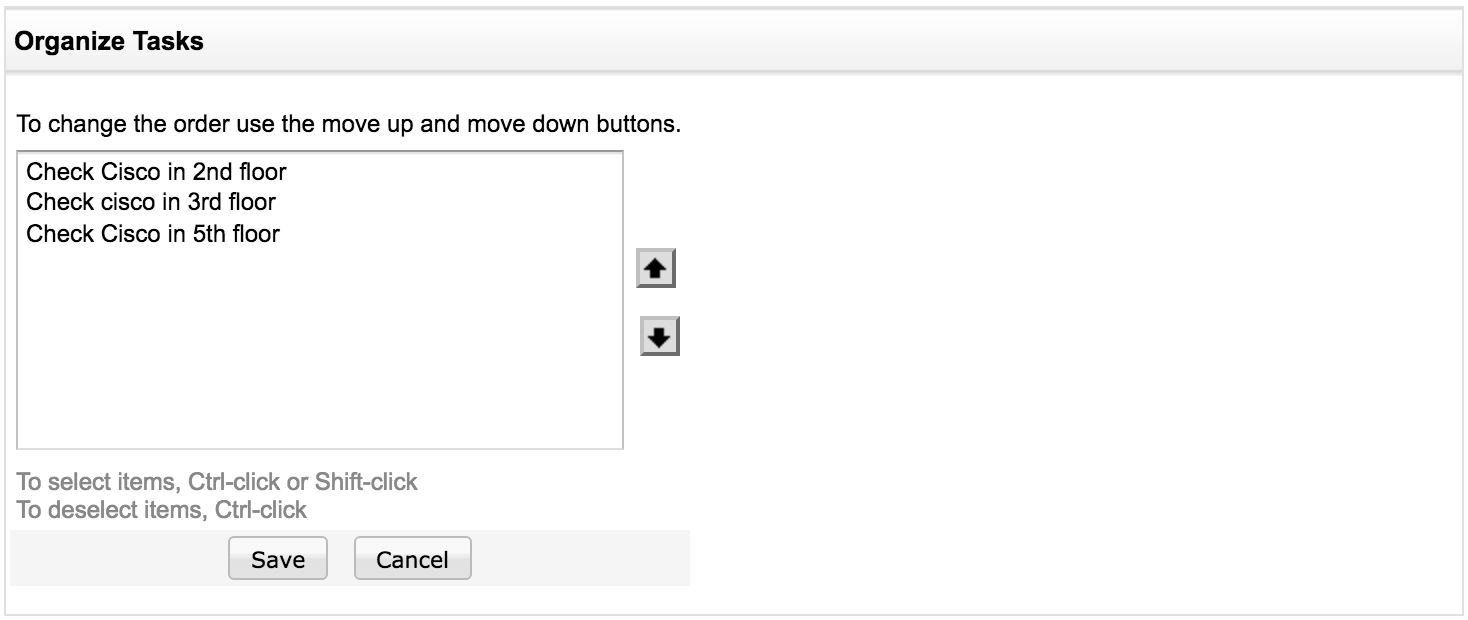Click the gray bar beside the Cancel button
The height and width of the screenshot is (620, 1468).
pos(580,559)
